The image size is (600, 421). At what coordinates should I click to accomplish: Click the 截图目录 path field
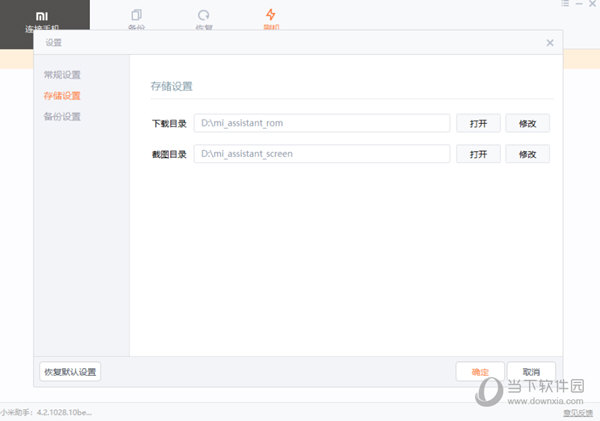(x=322, y=154)
